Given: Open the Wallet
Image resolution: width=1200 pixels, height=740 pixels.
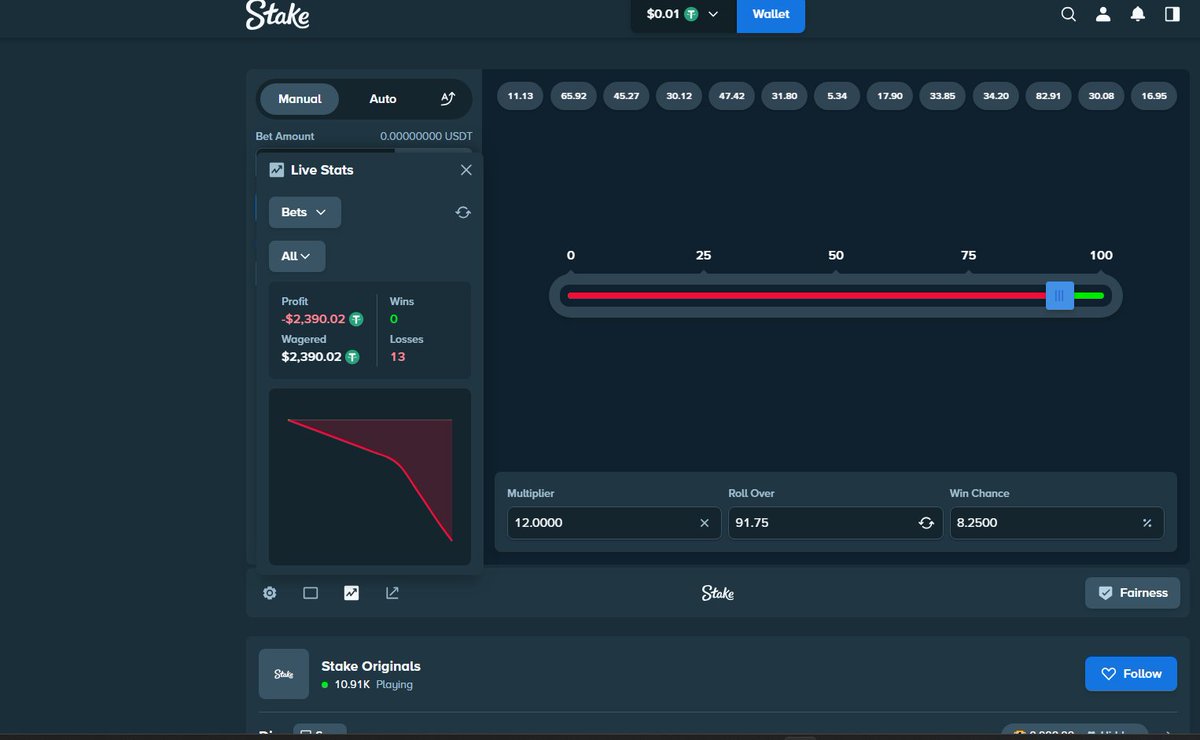Looking at the screenshot, I should [771, 14].
